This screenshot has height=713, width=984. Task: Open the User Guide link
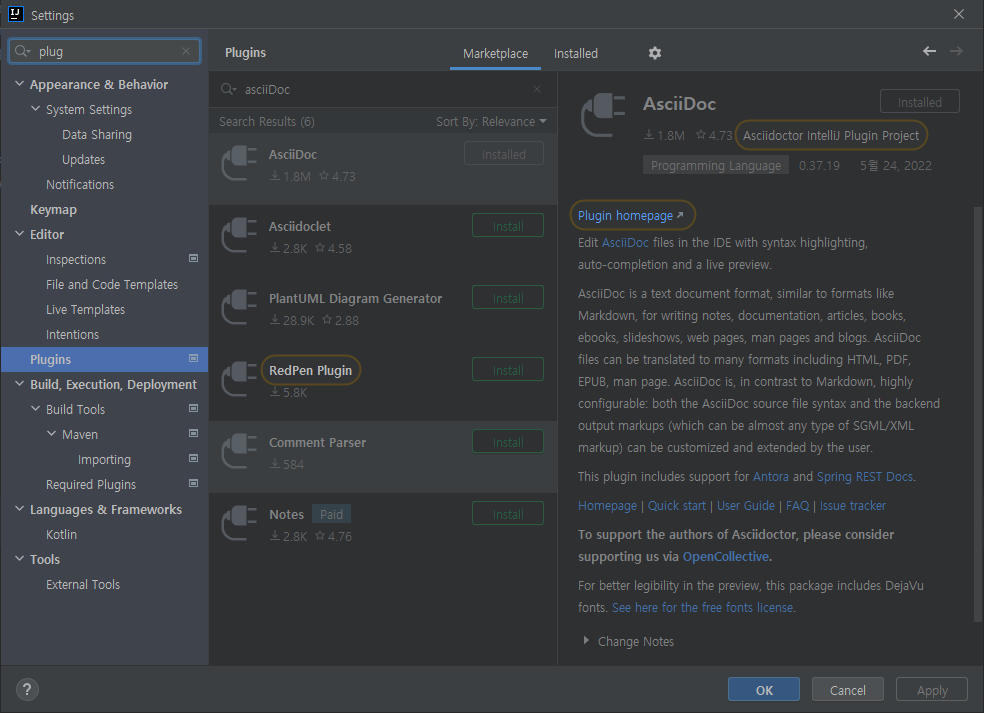coord(746,506)
